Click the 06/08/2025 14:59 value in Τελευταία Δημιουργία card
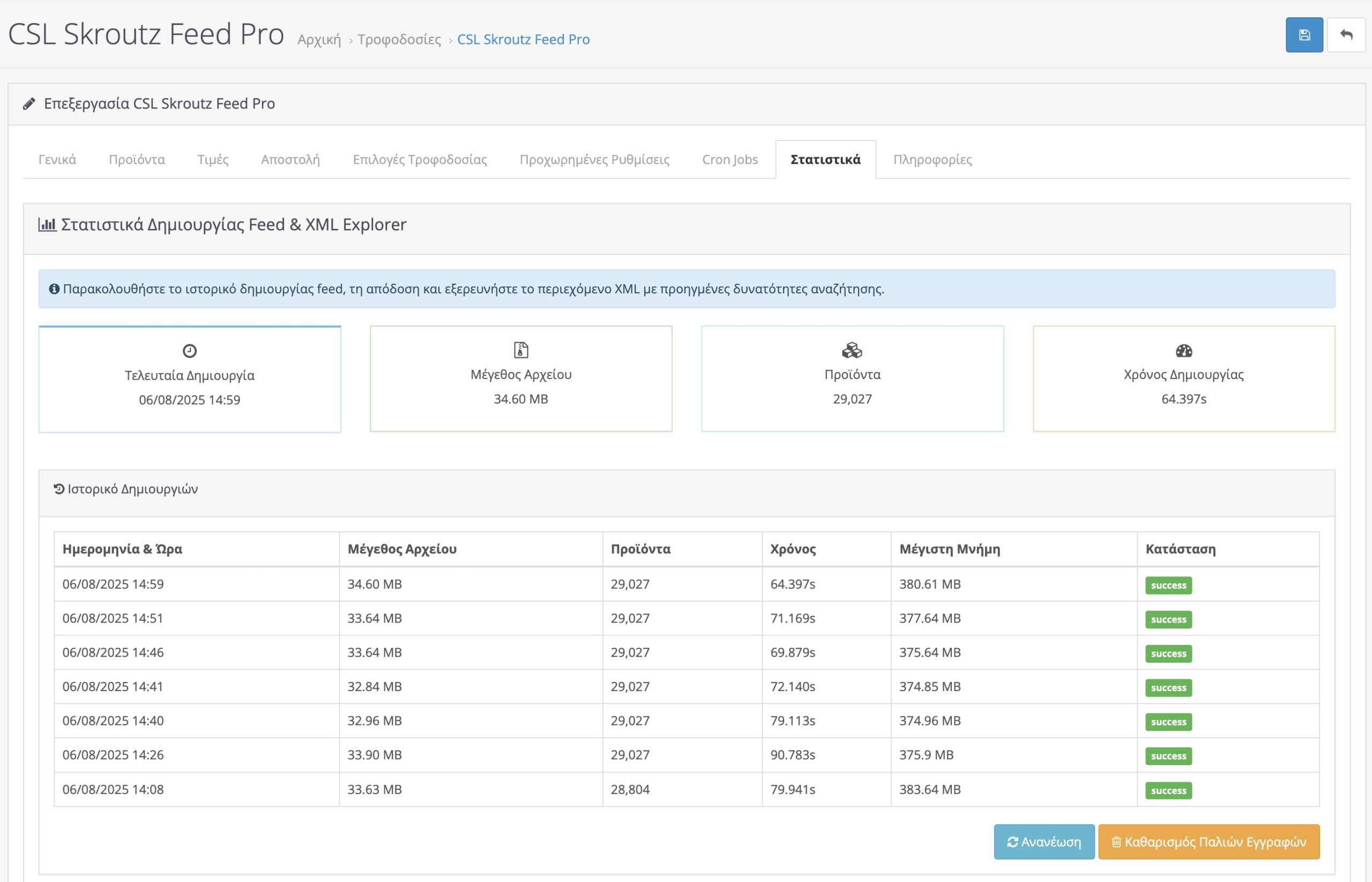 (x=190, y=400)
